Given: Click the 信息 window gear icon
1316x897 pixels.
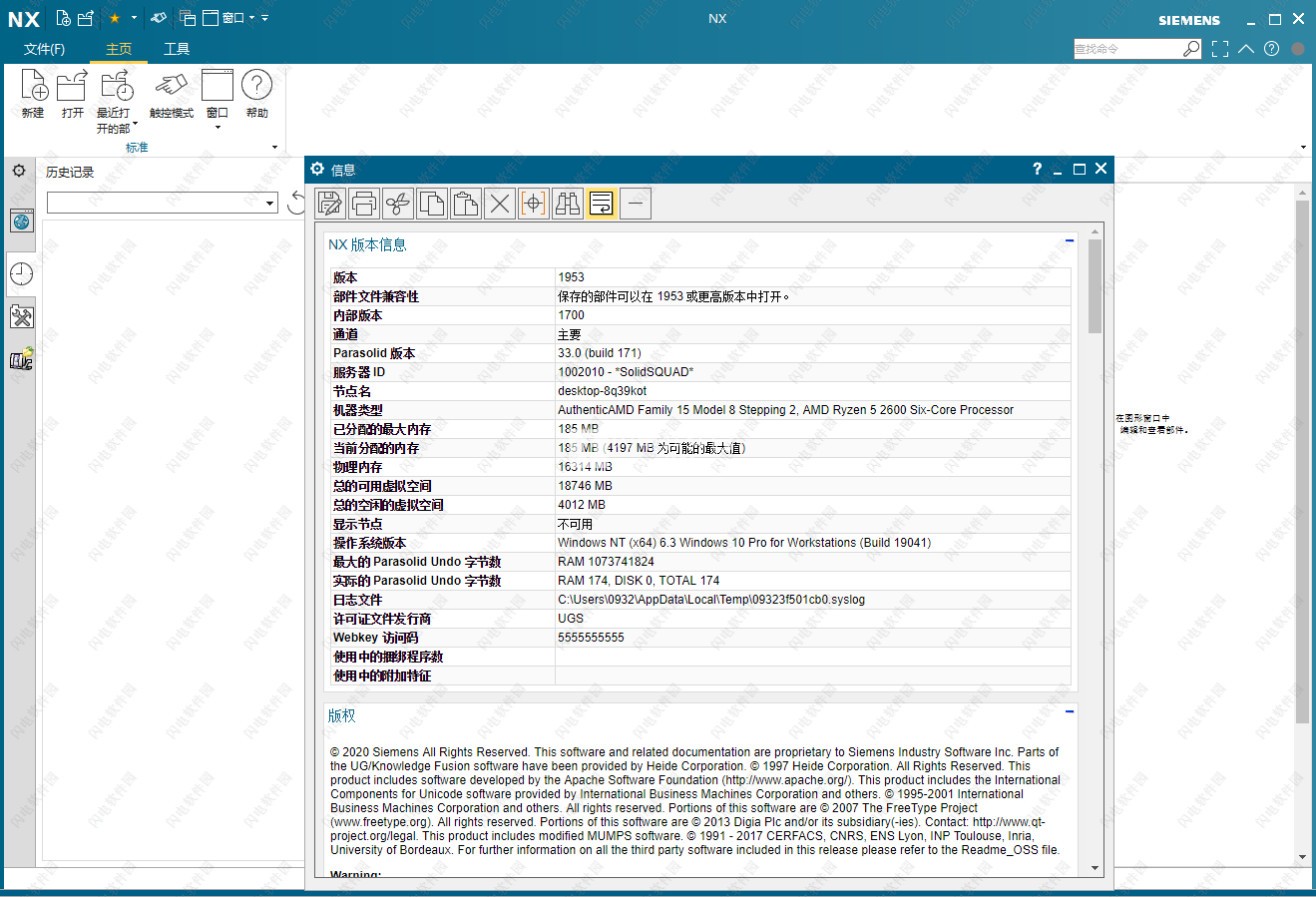Looking at the screenshot, I should click(x=317, y=169).
